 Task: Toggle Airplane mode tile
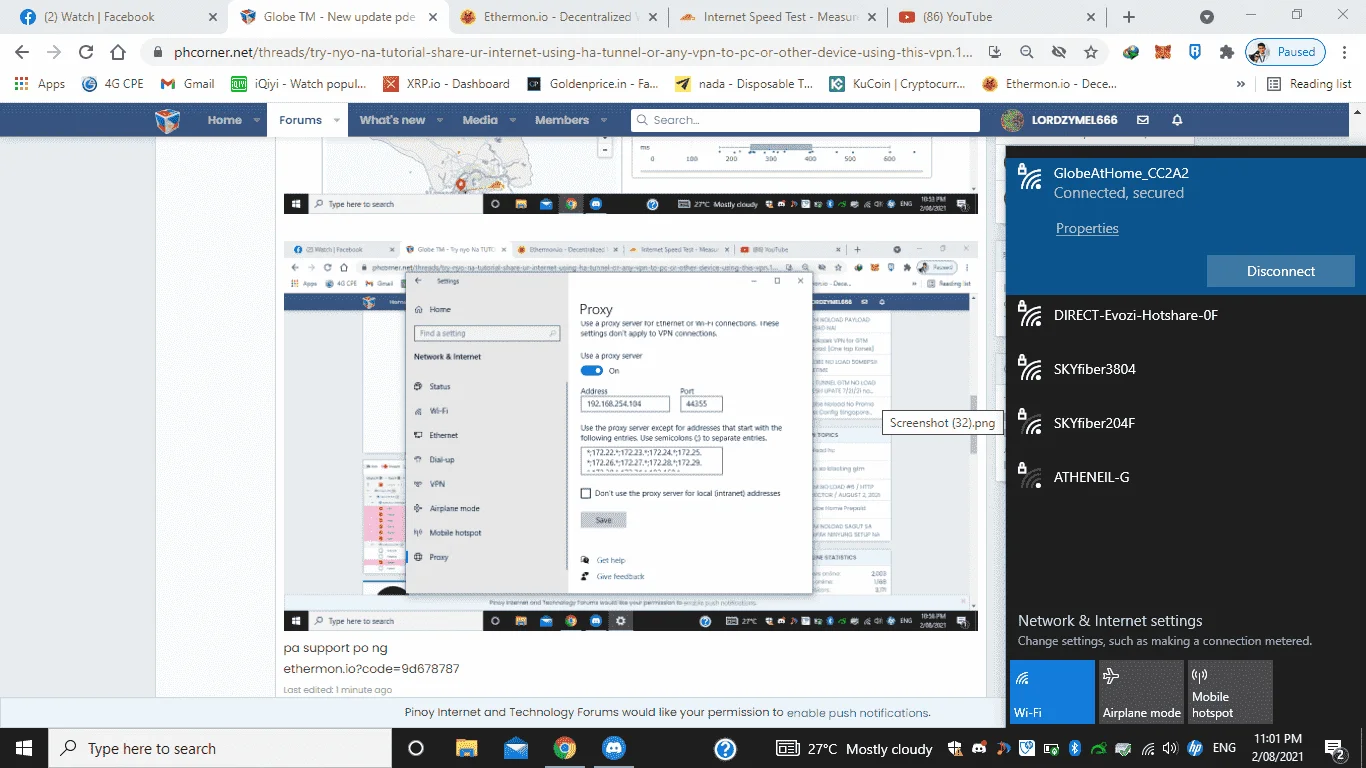point(1141,692)
